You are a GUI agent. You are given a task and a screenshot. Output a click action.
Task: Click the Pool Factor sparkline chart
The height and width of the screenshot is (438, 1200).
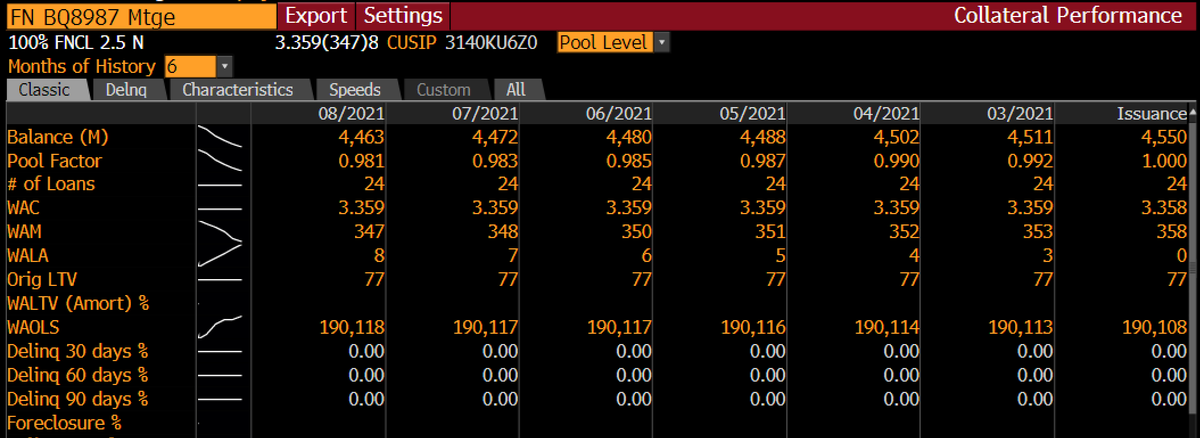click(x=220, y=161)
